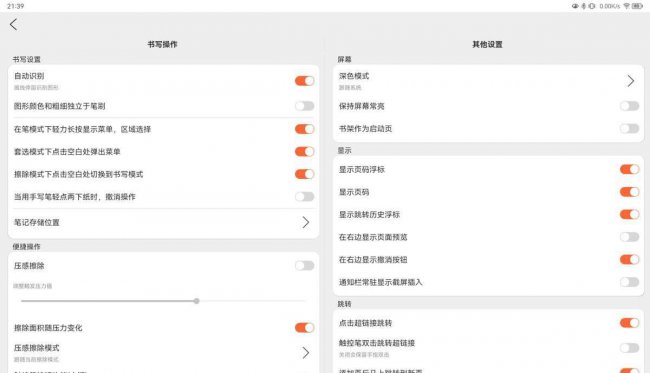Tap the eye-protection icon in status bar
Screen dimensions: 650x373
(x=575, y=6)
